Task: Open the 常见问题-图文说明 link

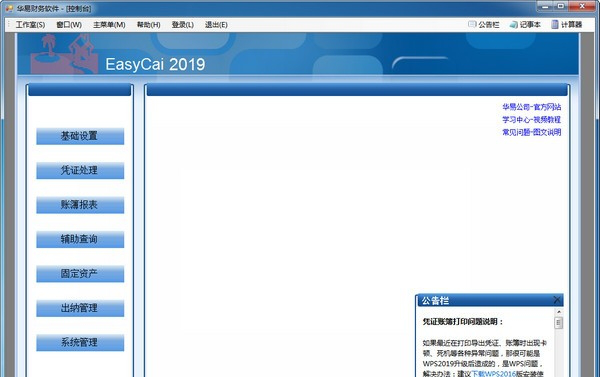Action: (x=532, y=132)
